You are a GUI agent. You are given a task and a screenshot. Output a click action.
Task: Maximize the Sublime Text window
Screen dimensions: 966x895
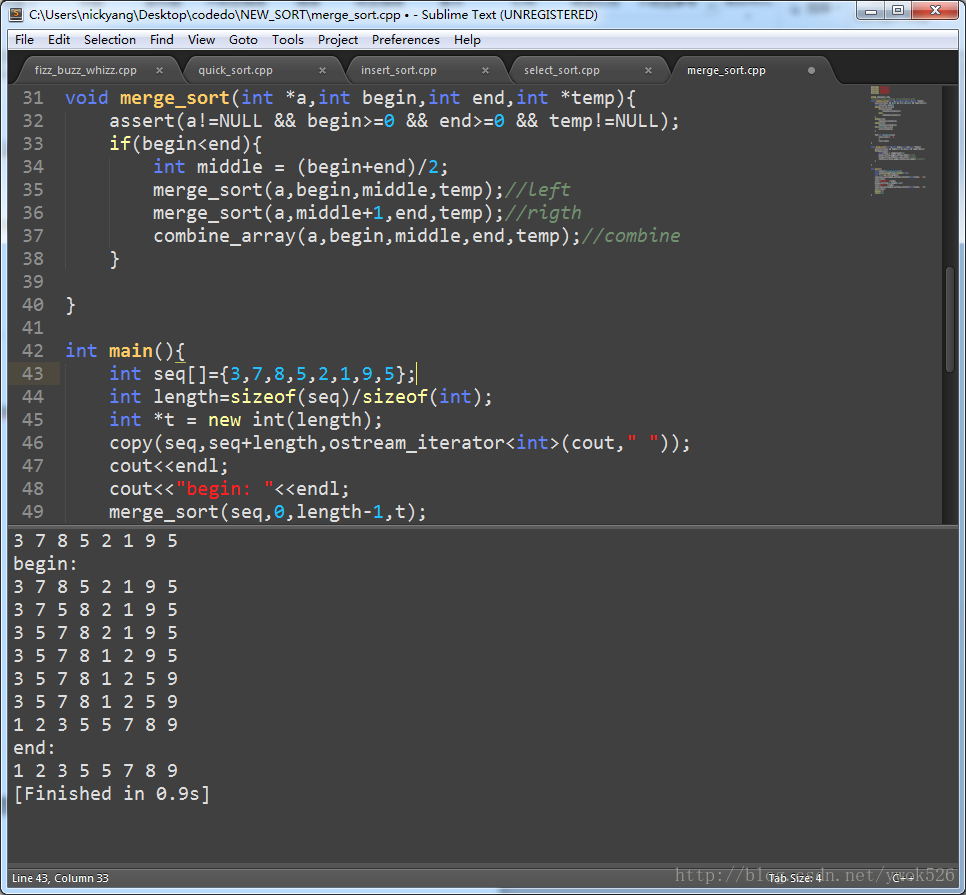point(898,11)
